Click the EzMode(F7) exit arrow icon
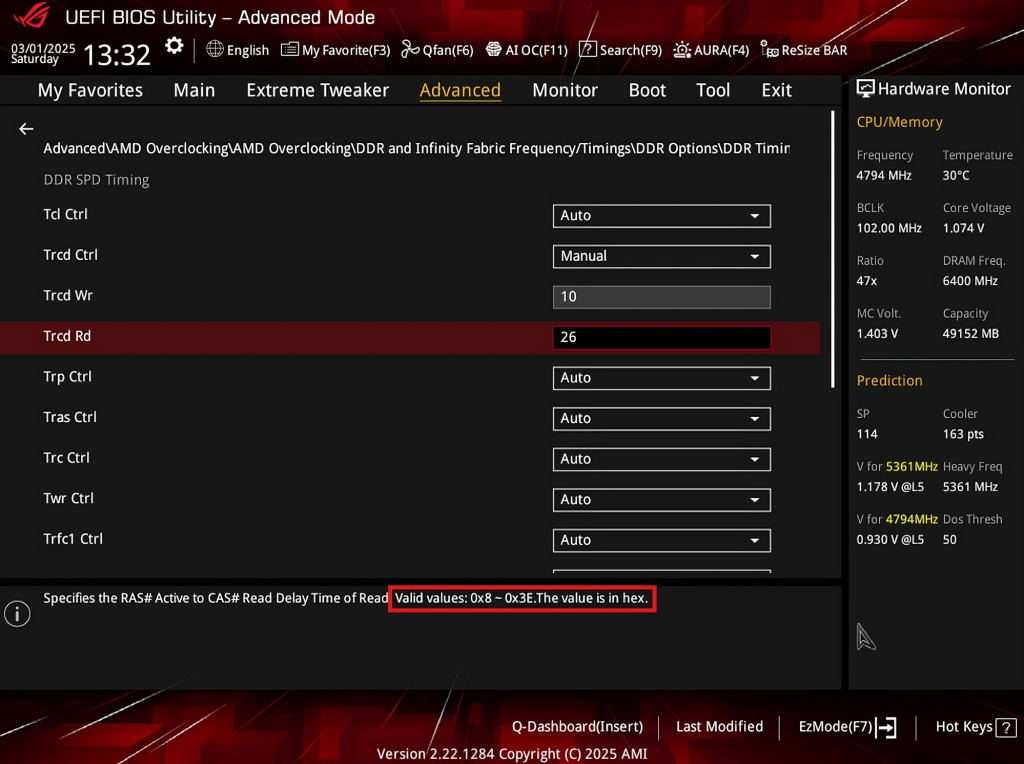The width and height of the screenshot is (1024, 764). (886, 727)
